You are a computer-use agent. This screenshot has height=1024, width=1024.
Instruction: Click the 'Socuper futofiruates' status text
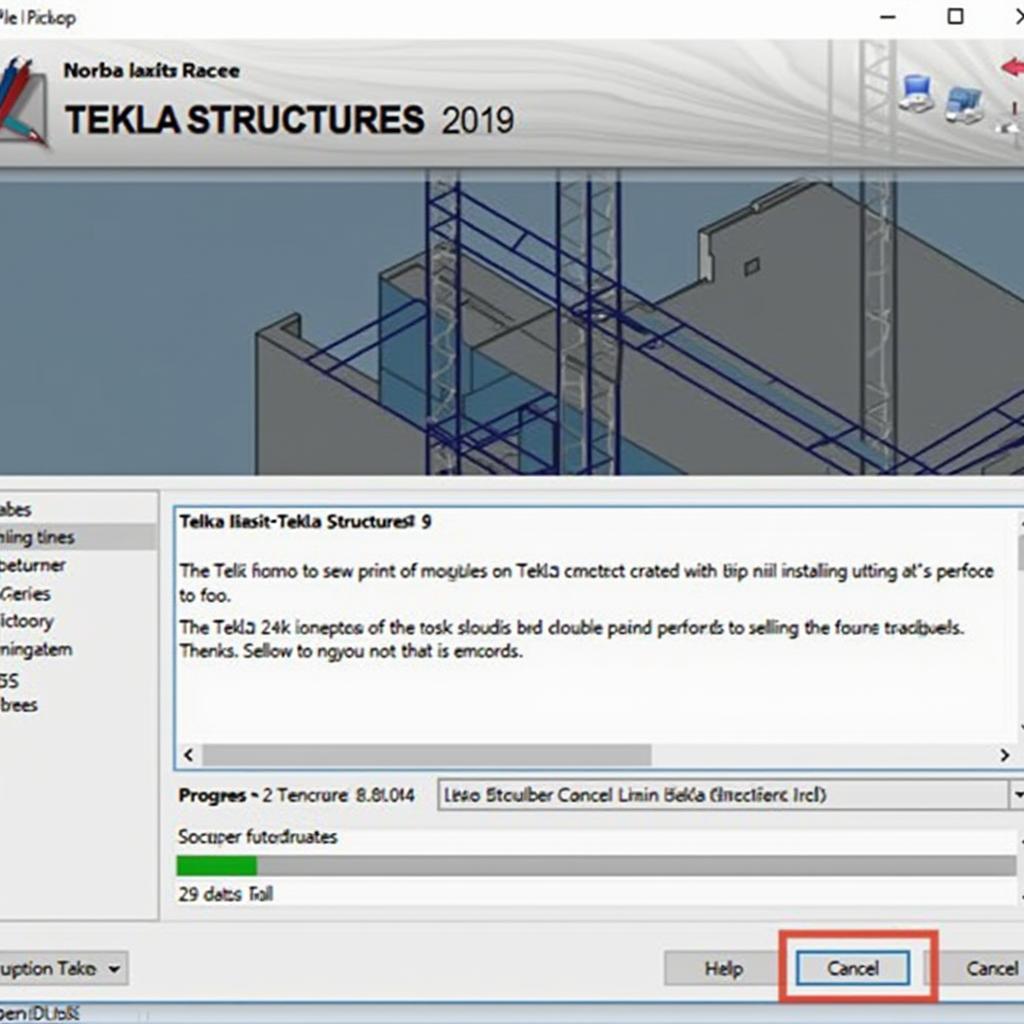257,837
